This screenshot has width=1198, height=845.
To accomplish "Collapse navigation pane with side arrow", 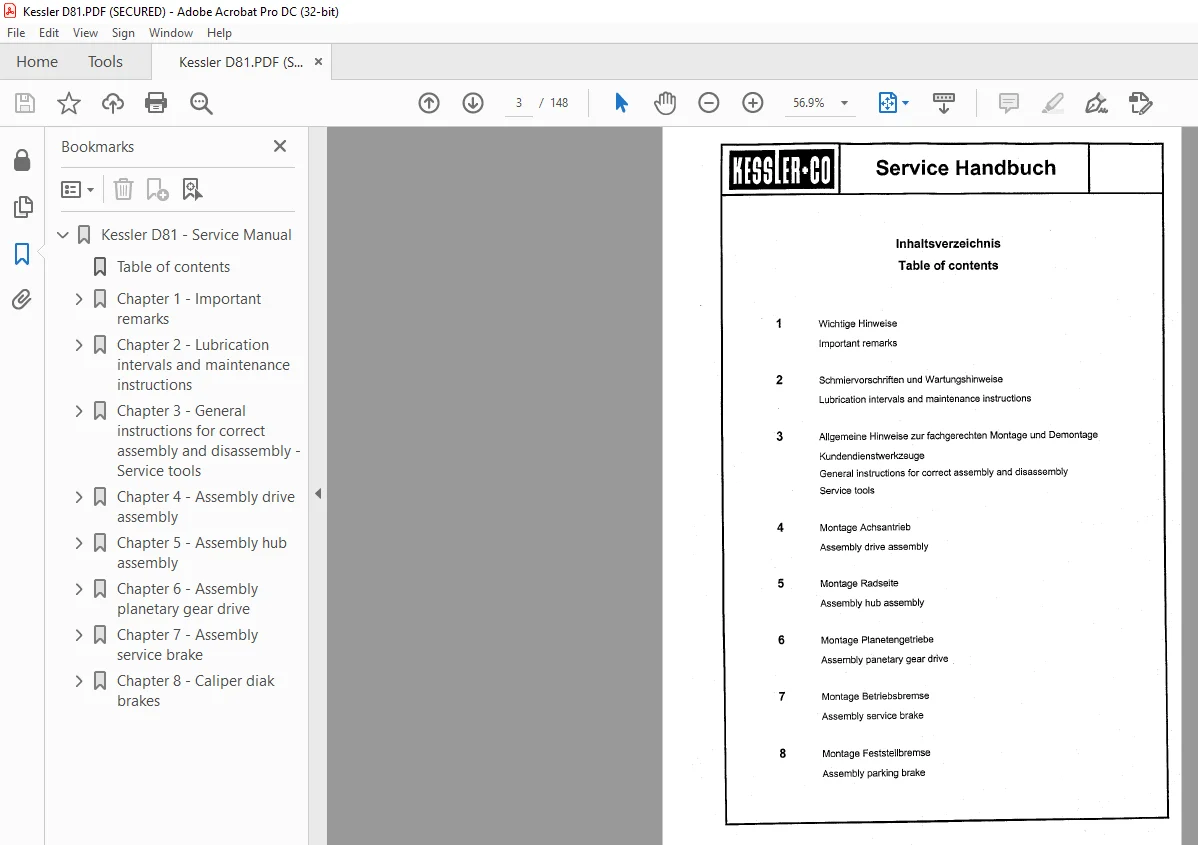I will pyautogui.click(x=318, y=494).
